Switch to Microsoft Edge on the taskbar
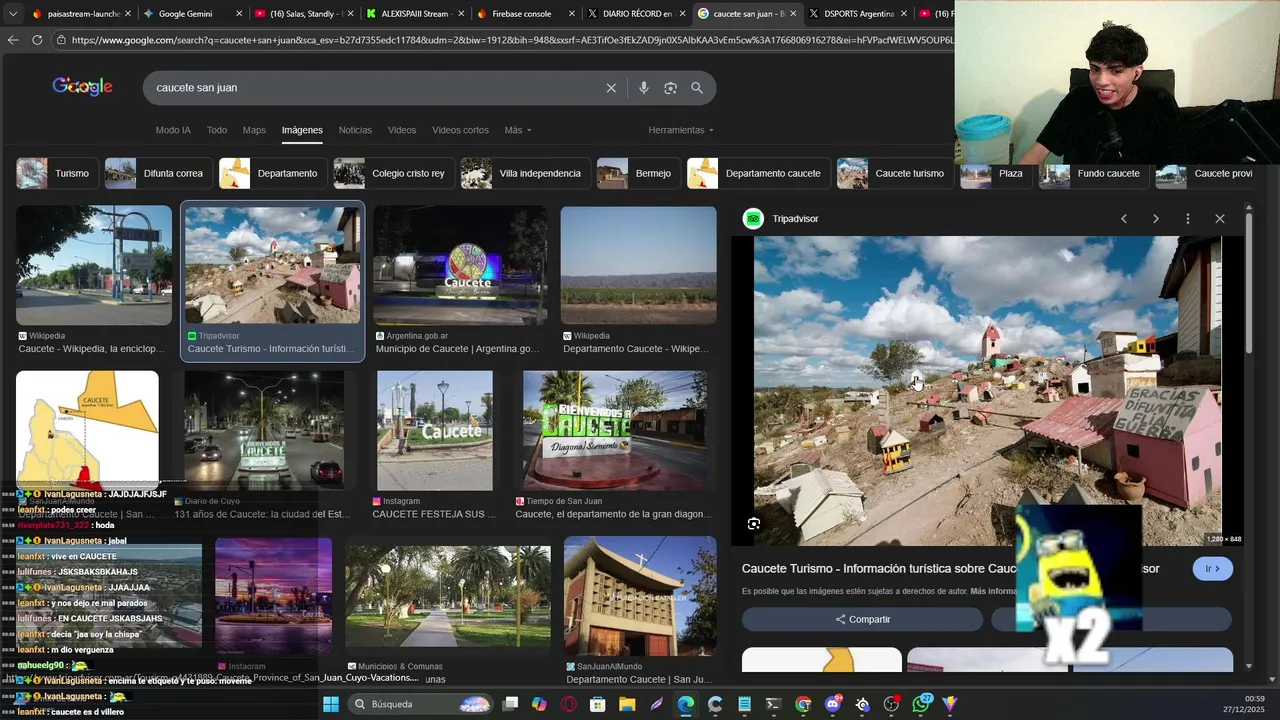Image resolution: width=1280 pixels, height=720 pixels. click(686, 704)
